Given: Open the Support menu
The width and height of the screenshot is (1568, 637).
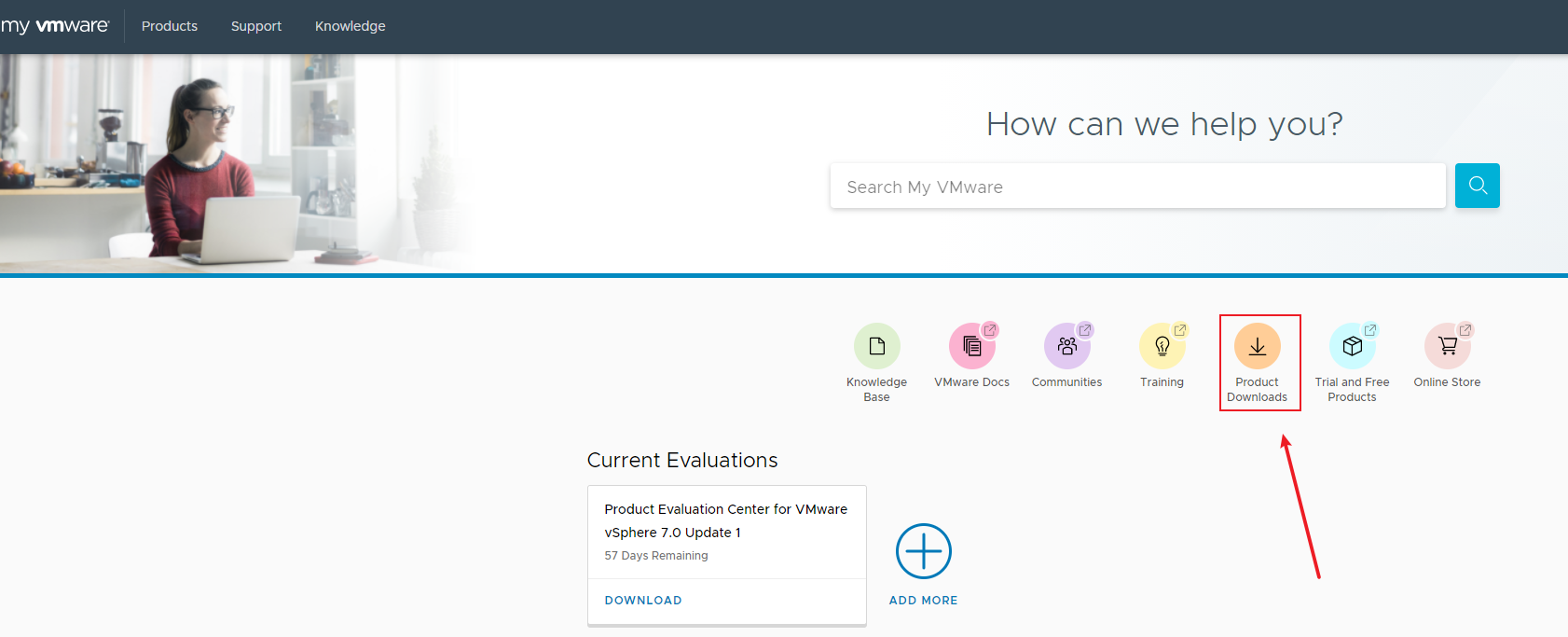Looking at the screenshot, I should coord(256,26).
